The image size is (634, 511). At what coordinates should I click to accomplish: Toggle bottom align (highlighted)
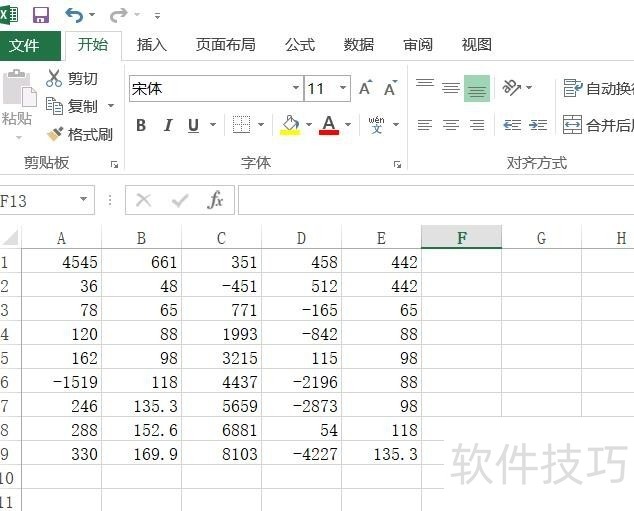(477, 88)
